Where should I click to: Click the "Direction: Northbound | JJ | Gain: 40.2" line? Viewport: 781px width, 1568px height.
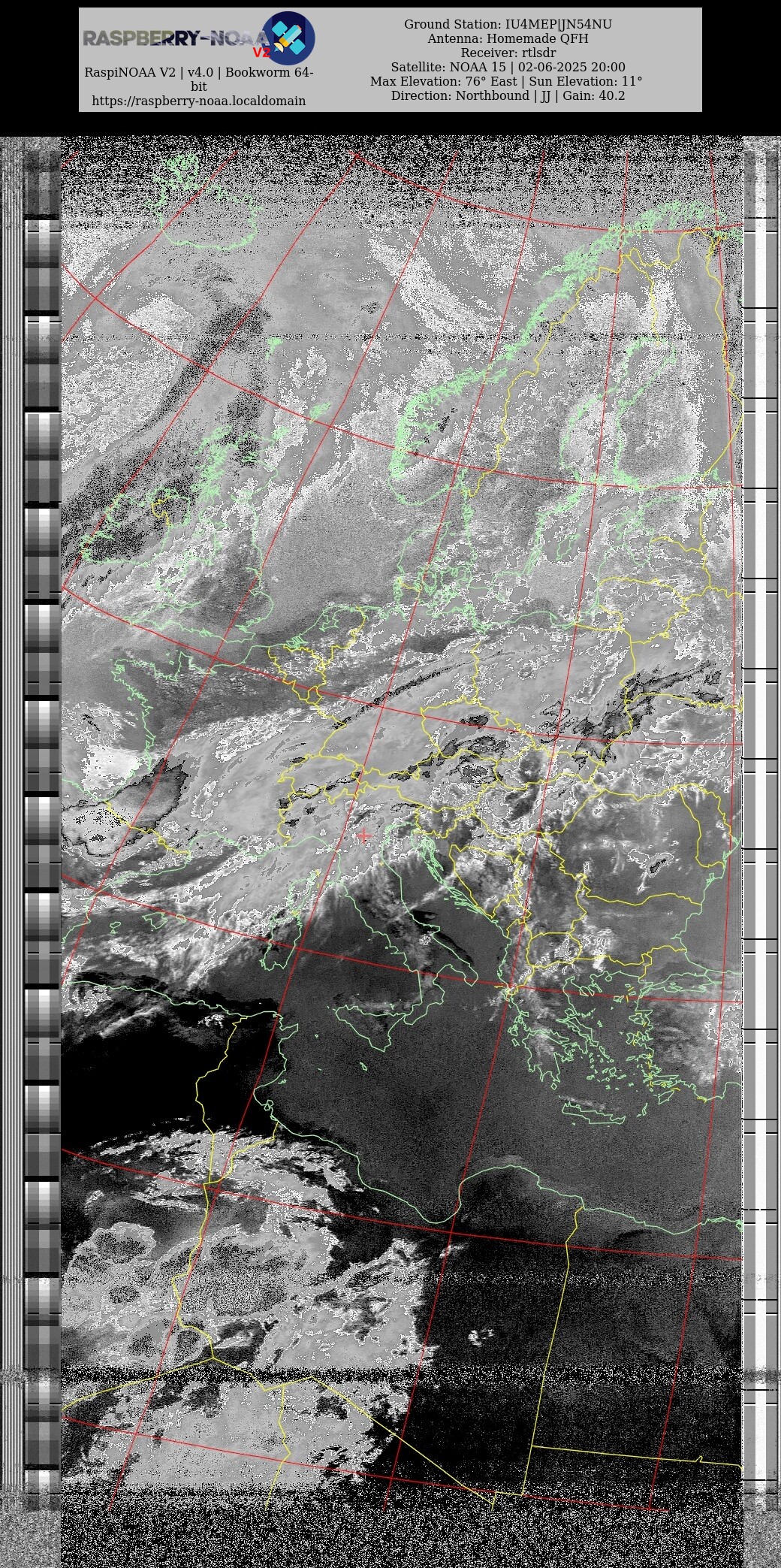(x=508, y=95)
